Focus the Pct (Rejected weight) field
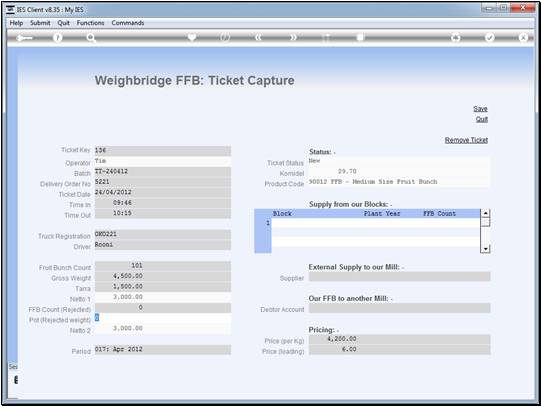 coord(163,318)
